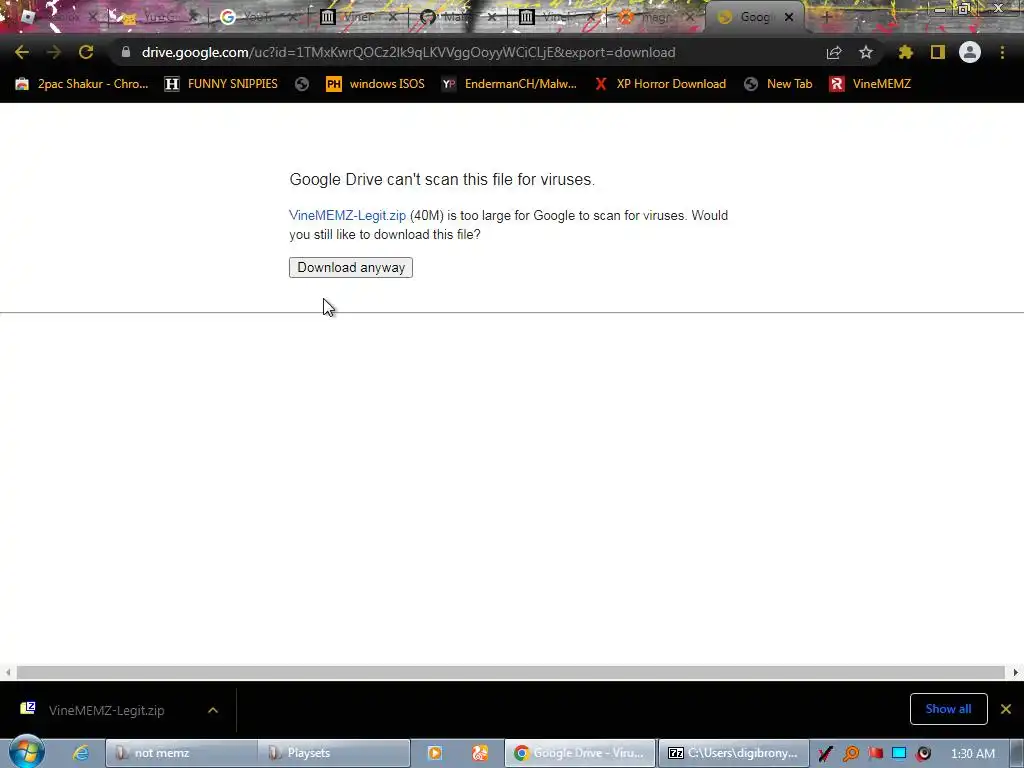Screen dimensions: 1024x768
Task: Open the 2pac Shakur bookmark
Action: coord(82,84)
